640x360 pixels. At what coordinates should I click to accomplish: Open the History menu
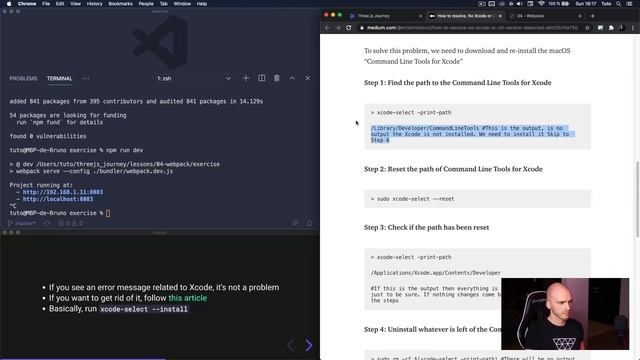click(x=94, y=4)
